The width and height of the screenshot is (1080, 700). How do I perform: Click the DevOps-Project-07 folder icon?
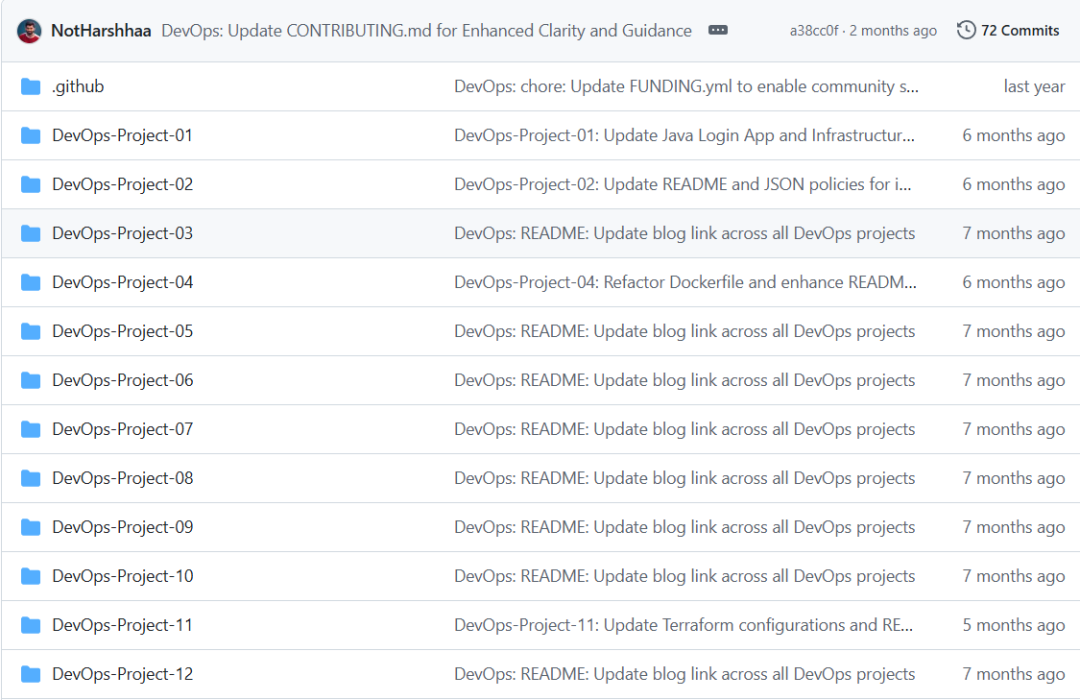click(x=30, y=429)
